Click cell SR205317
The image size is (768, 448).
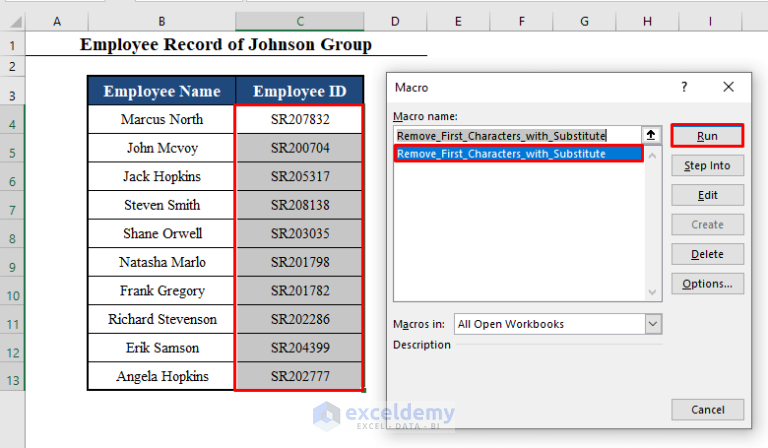click(x=300, y=176)
